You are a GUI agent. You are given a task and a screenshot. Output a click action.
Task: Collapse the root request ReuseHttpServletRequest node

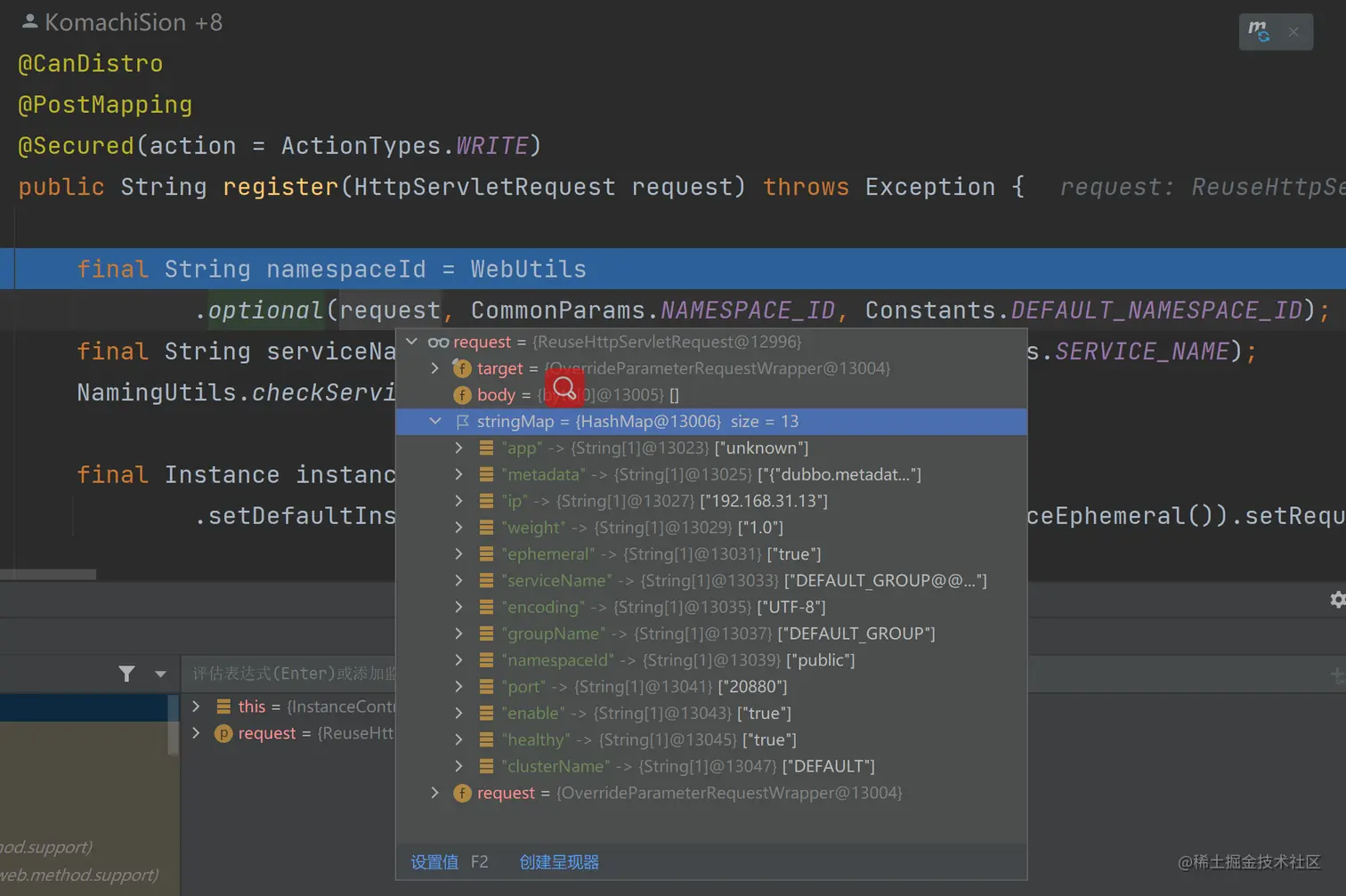point(411,342)
